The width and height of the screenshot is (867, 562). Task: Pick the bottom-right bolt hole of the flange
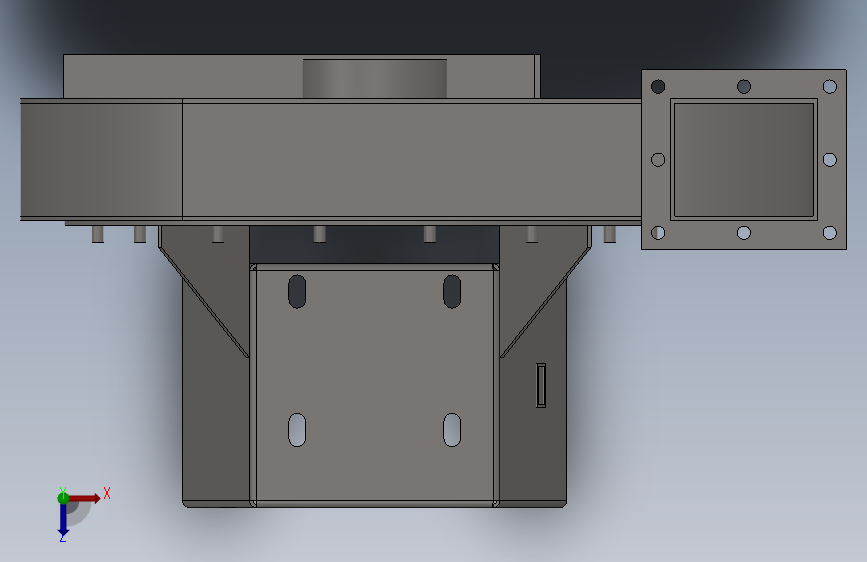pyautogui.click(x=829, y=233)
